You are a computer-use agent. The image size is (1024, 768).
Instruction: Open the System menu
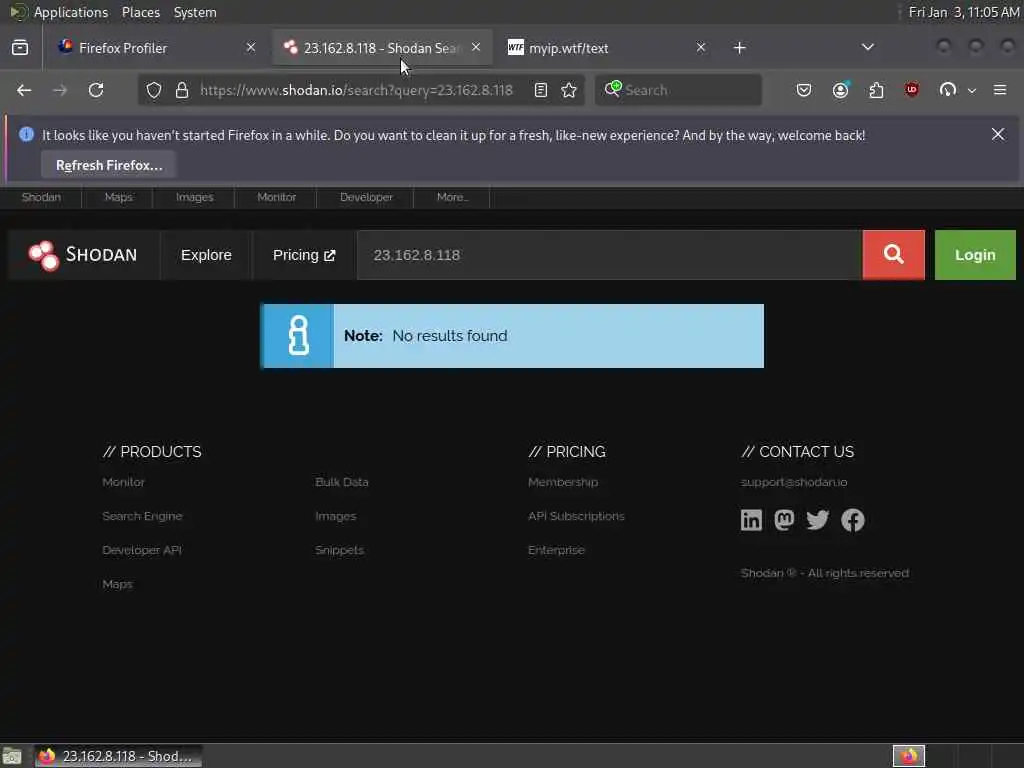(195, 12)
